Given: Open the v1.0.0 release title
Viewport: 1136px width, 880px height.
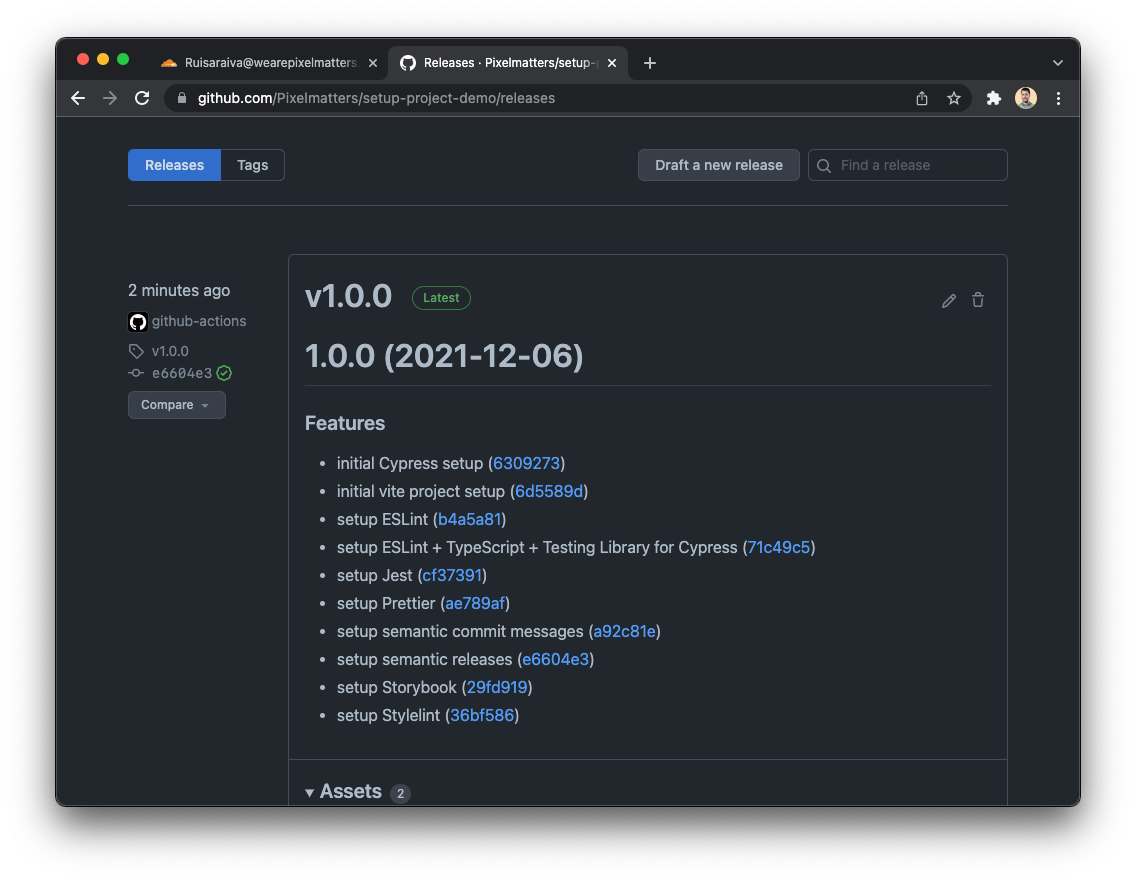Looking at the screenshot, I should pos(348,296).
